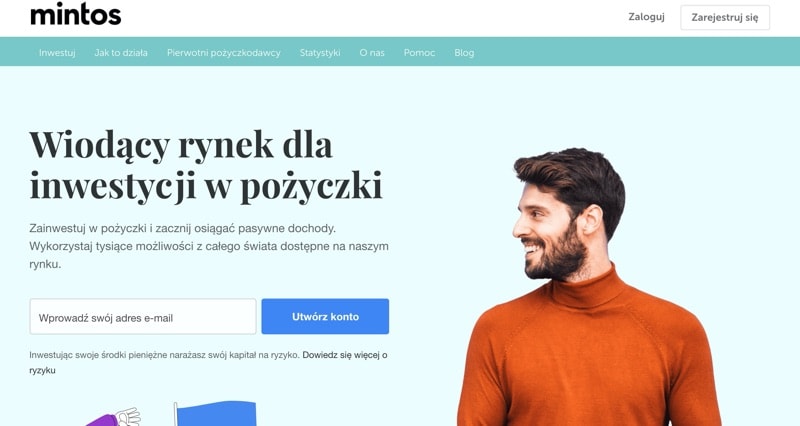Open the Statystyki navigation item
The height and width of the screenshot is (426, 800).
320,53
